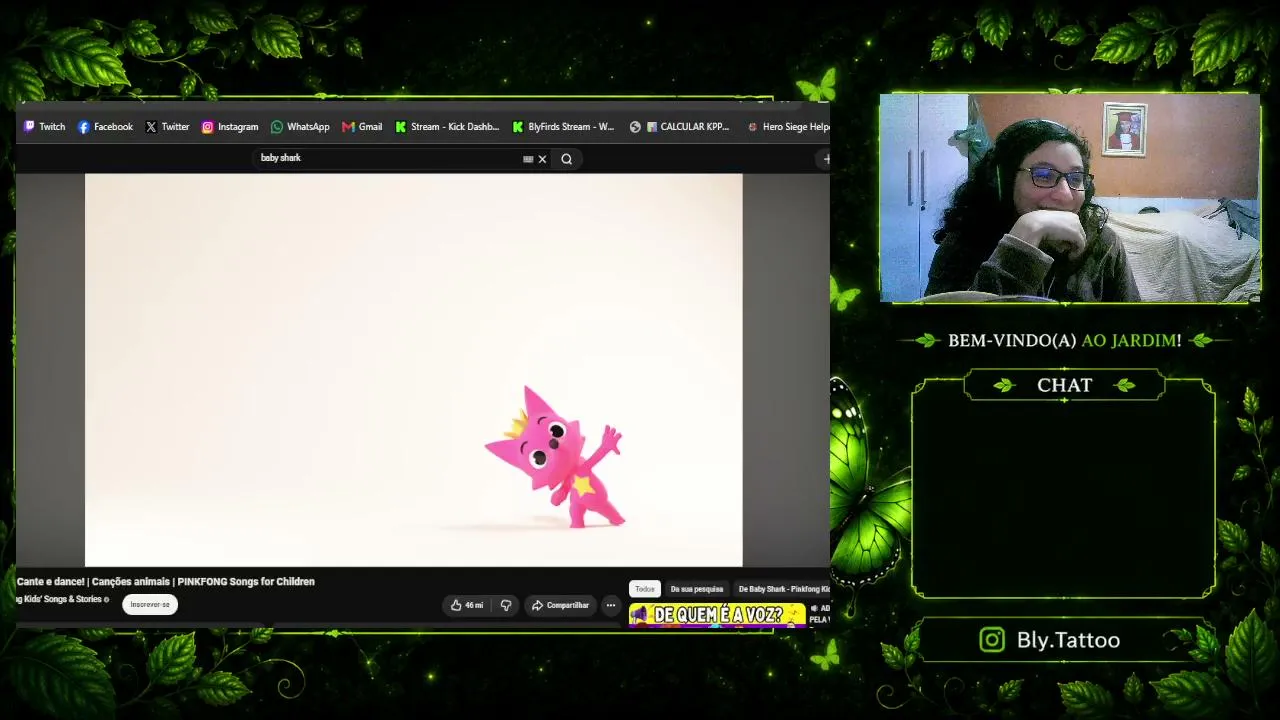Click the magnifier search button
The width and height of the screenshot is (1280, 720).
click(x=567, y=159)
